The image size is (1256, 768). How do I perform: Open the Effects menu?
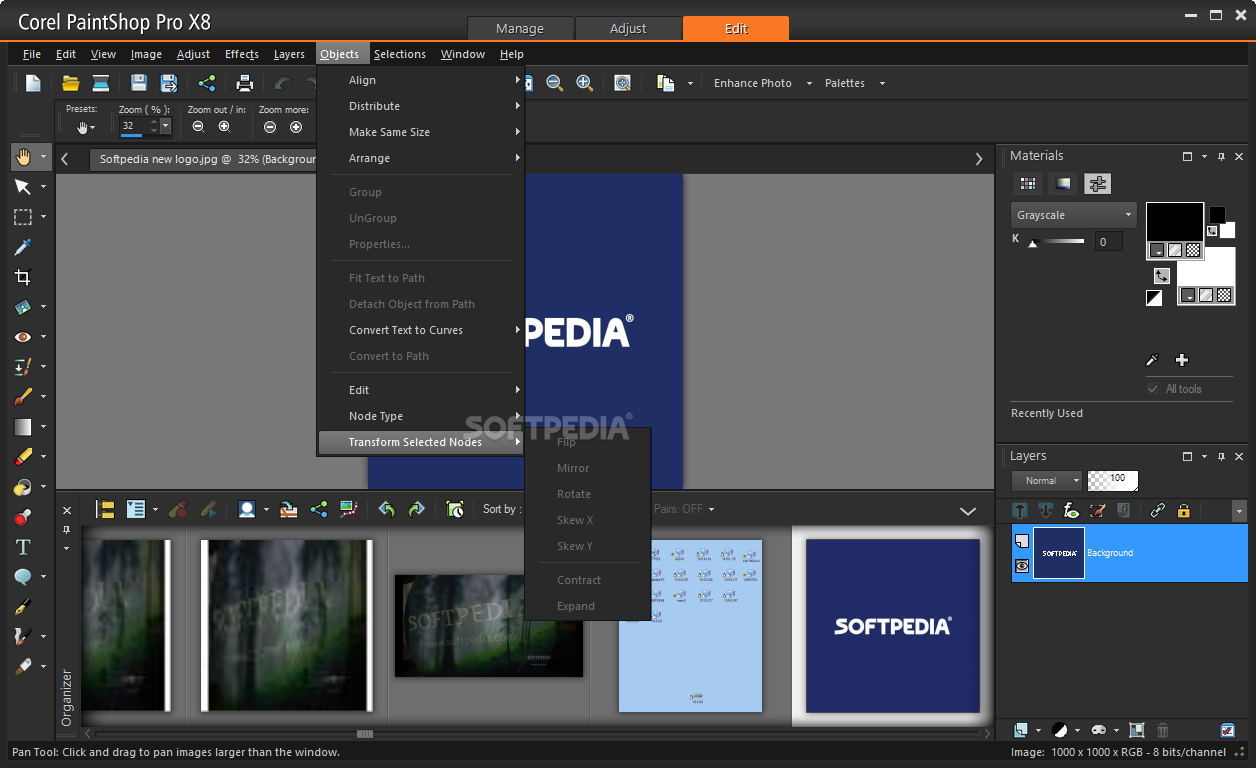point(242,54)
